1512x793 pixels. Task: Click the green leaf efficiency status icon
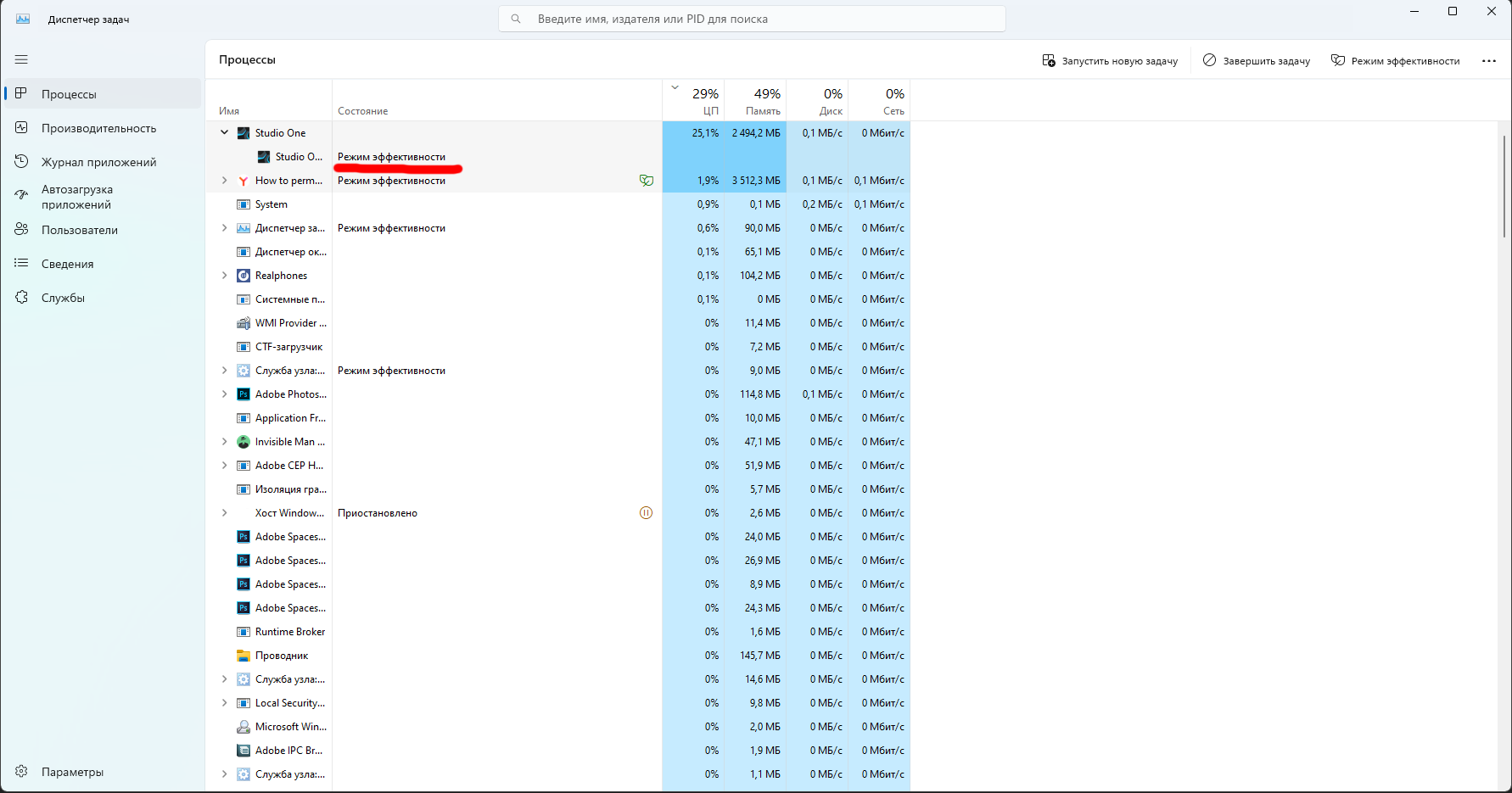[647, 181]
